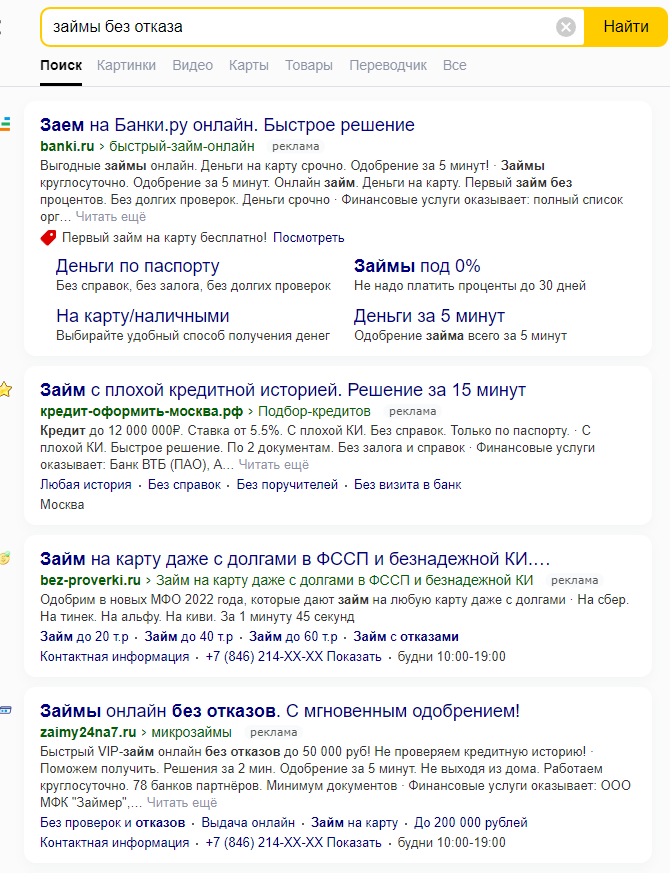The image size is (670, 873).
Task: Click the red price tag icon
Action: tap(48, 238)
